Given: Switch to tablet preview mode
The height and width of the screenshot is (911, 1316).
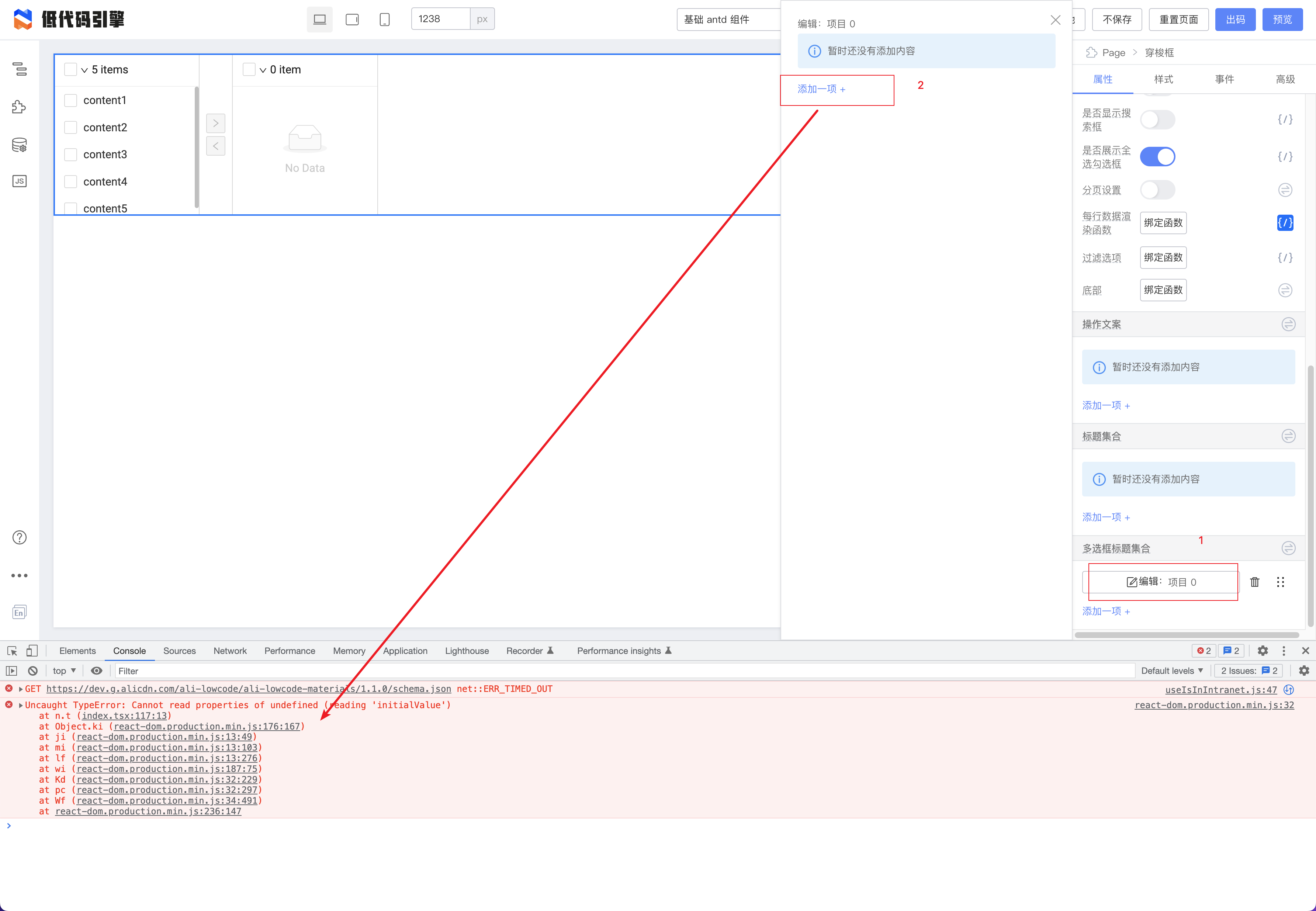Looking at the screenshot, I should click(x=352, y=19).
